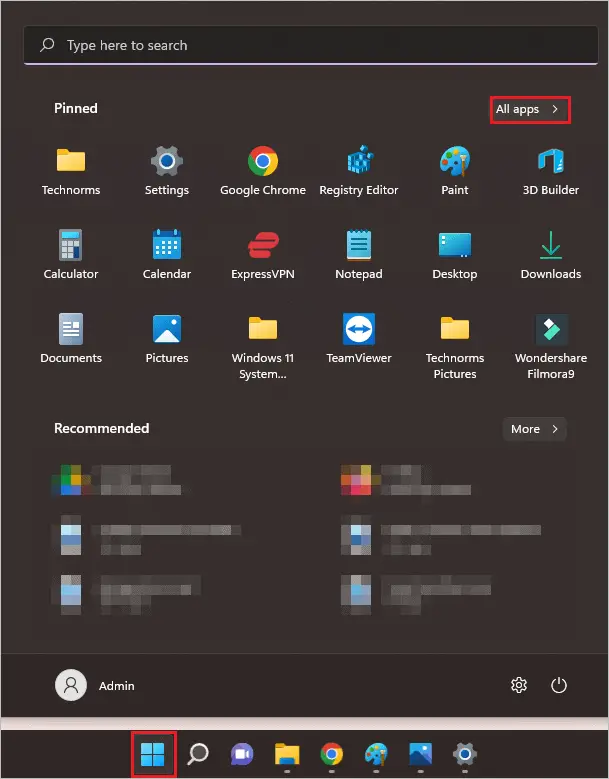Switch to Paint on the taskbar
Screen dimensions: 609x779
(376, 754)
